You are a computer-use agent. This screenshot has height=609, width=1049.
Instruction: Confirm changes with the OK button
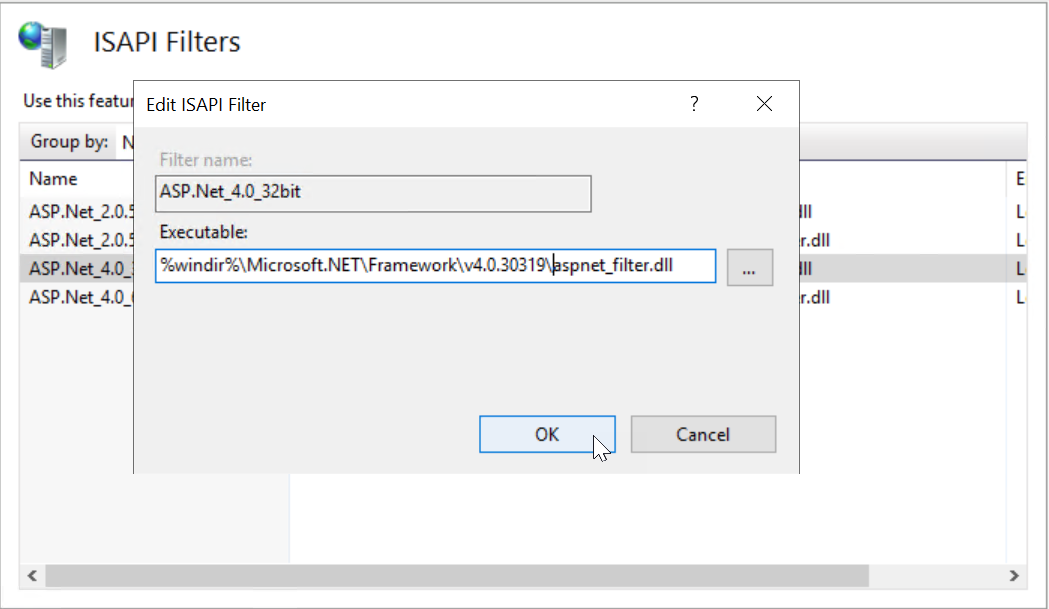pos(547,434)
